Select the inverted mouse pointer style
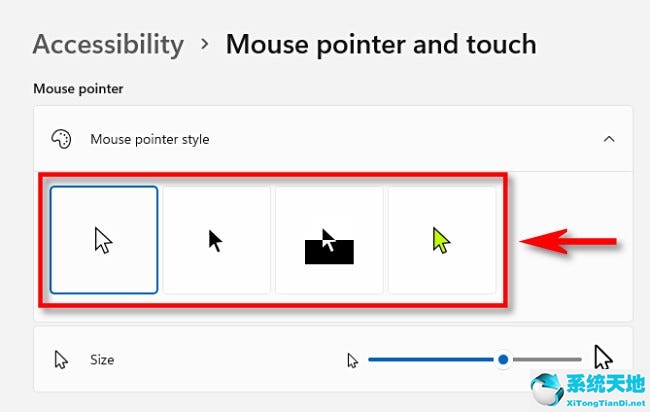This screenshot has width=650, height=412. (329, 240)
